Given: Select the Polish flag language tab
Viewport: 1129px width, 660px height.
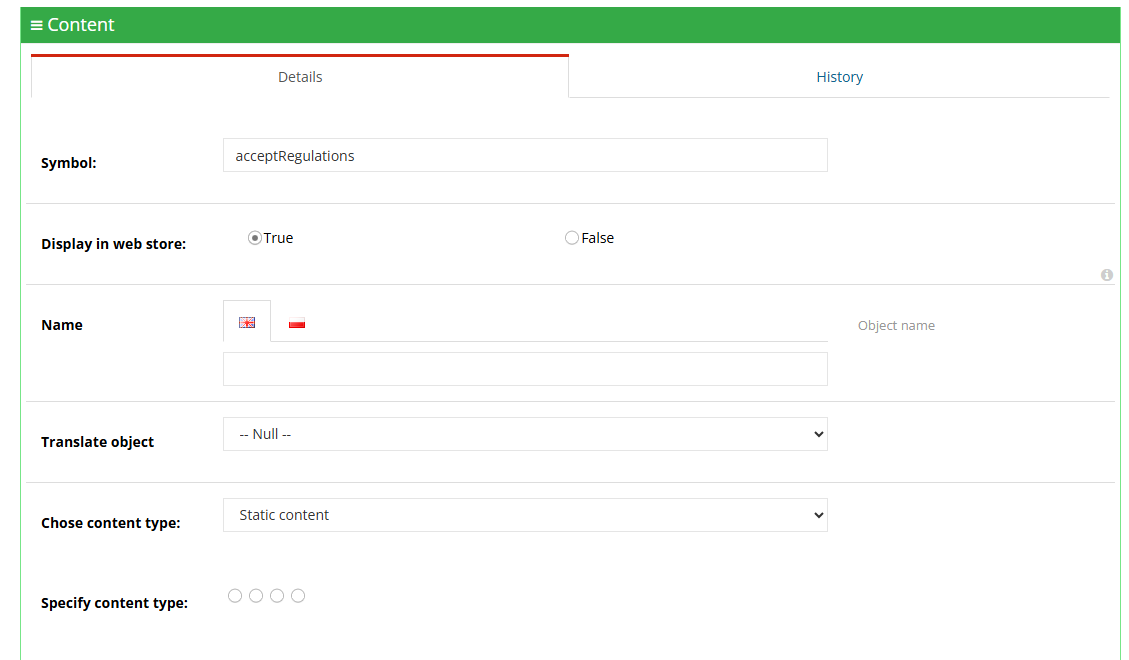Looking at the screenshot, I should (x=297, y=323).
